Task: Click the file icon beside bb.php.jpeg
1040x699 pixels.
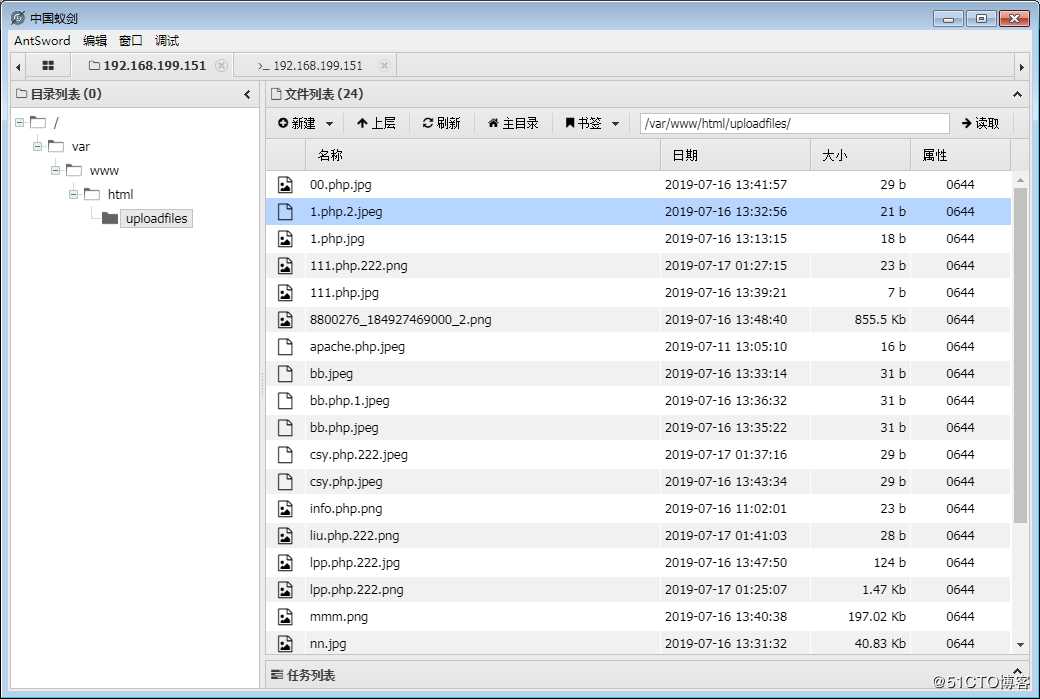Action: (x=285, y=428)
